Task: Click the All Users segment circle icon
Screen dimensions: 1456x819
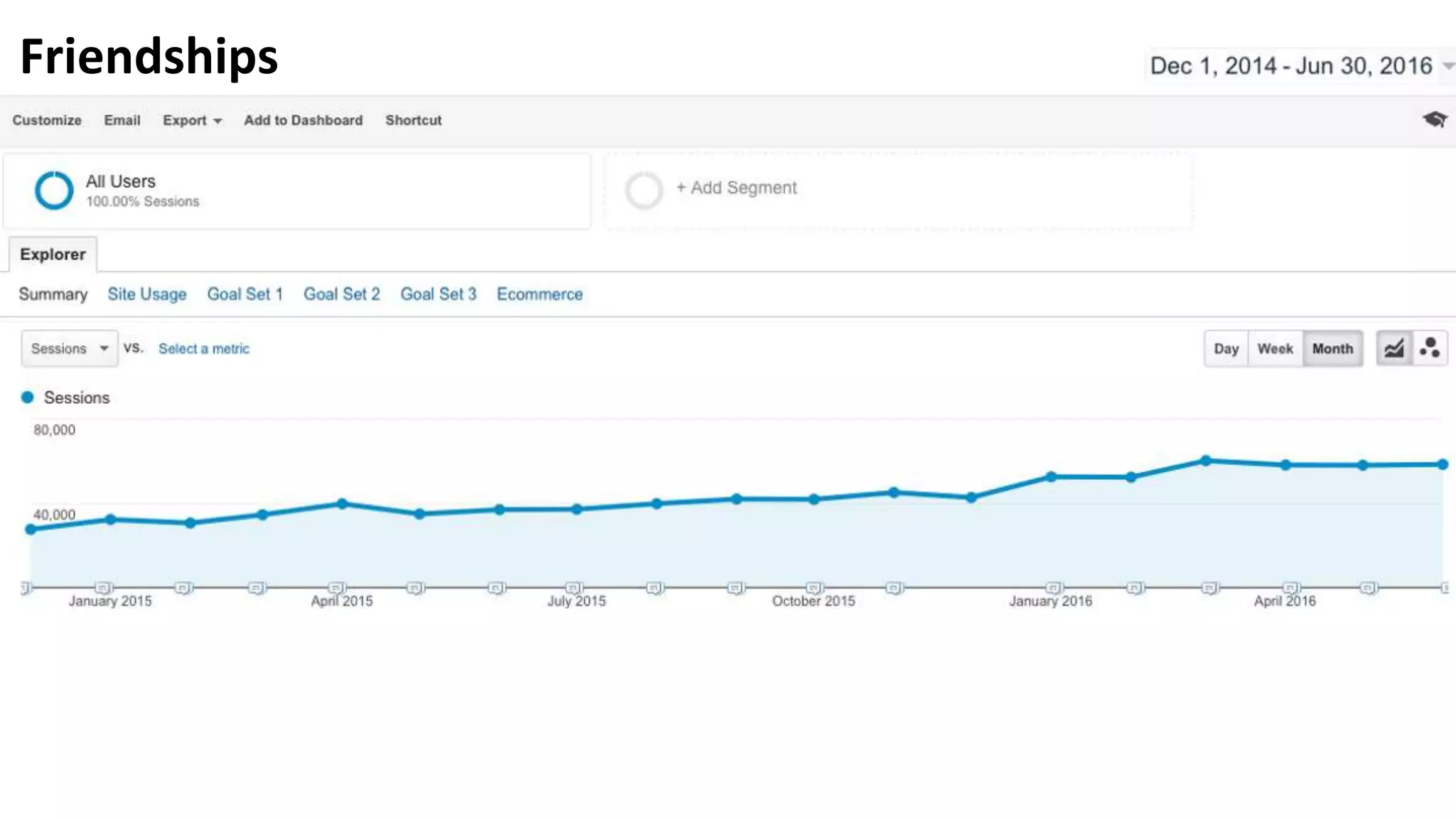Action: point(54,191)
